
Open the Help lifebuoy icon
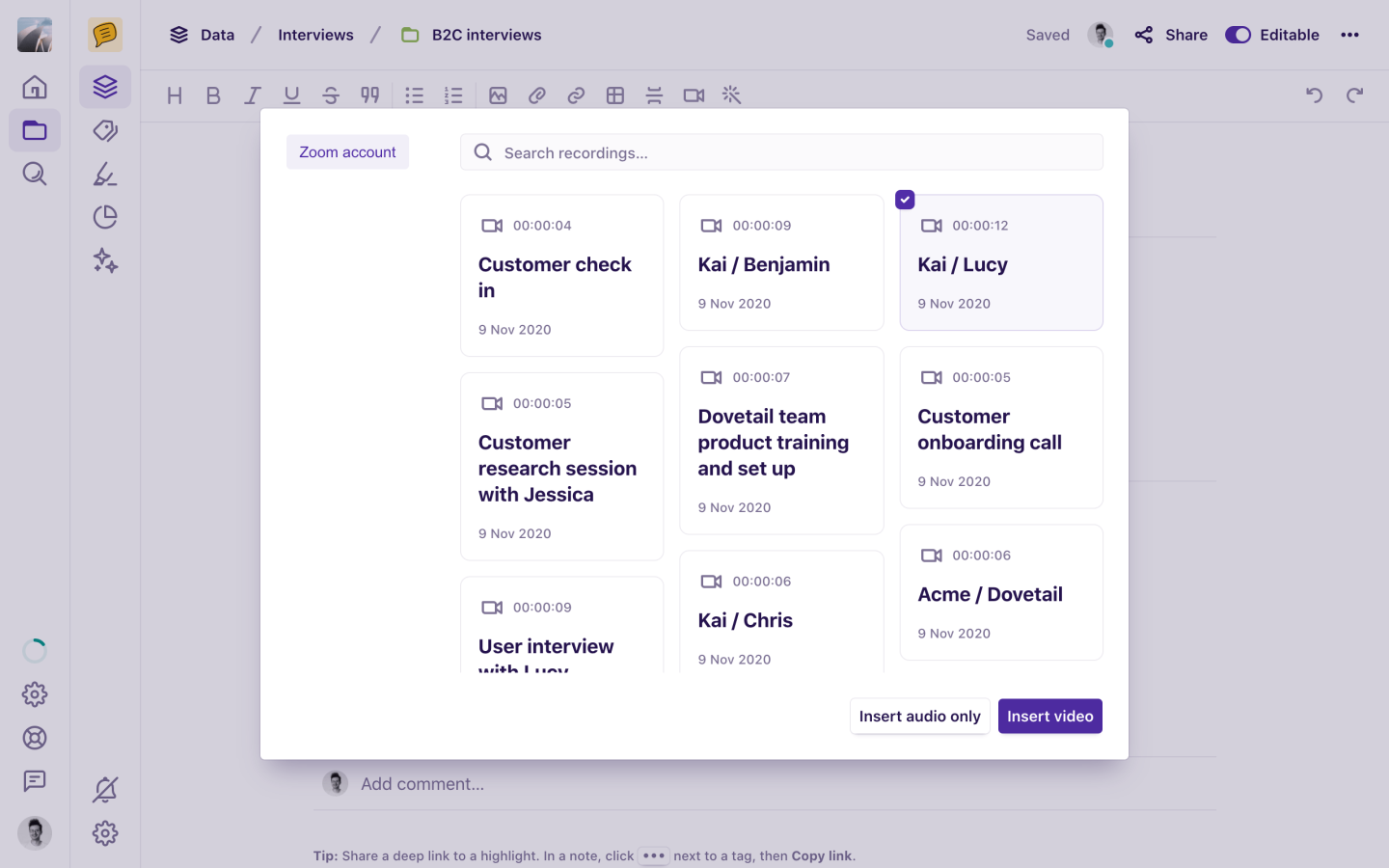coord(35,738)
